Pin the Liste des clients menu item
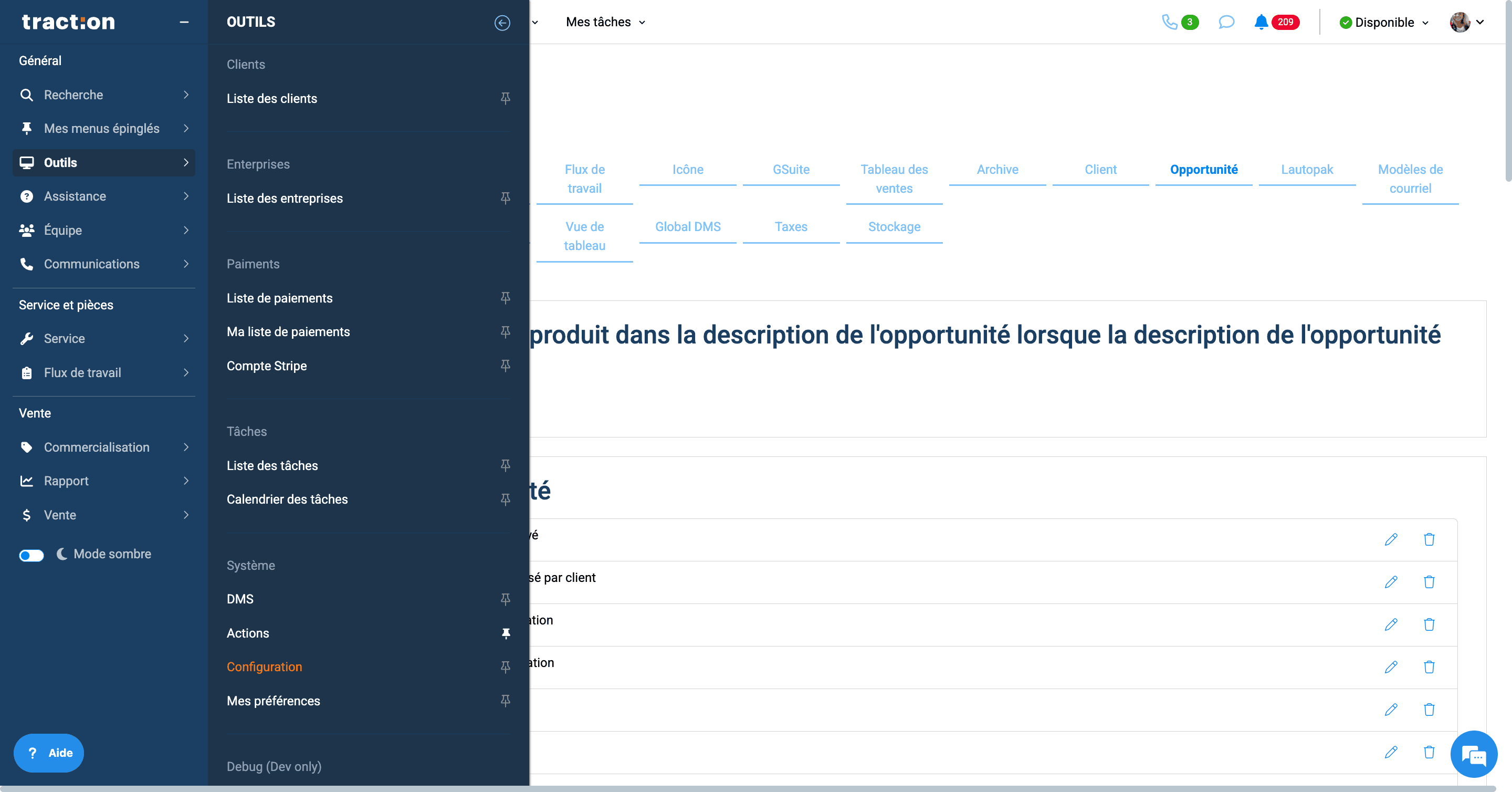The image size is (1512, 792). 505,98
